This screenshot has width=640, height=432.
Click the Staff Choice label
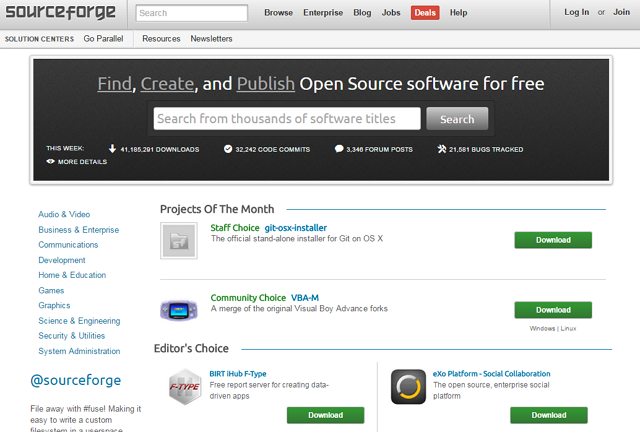click(235, 228)
